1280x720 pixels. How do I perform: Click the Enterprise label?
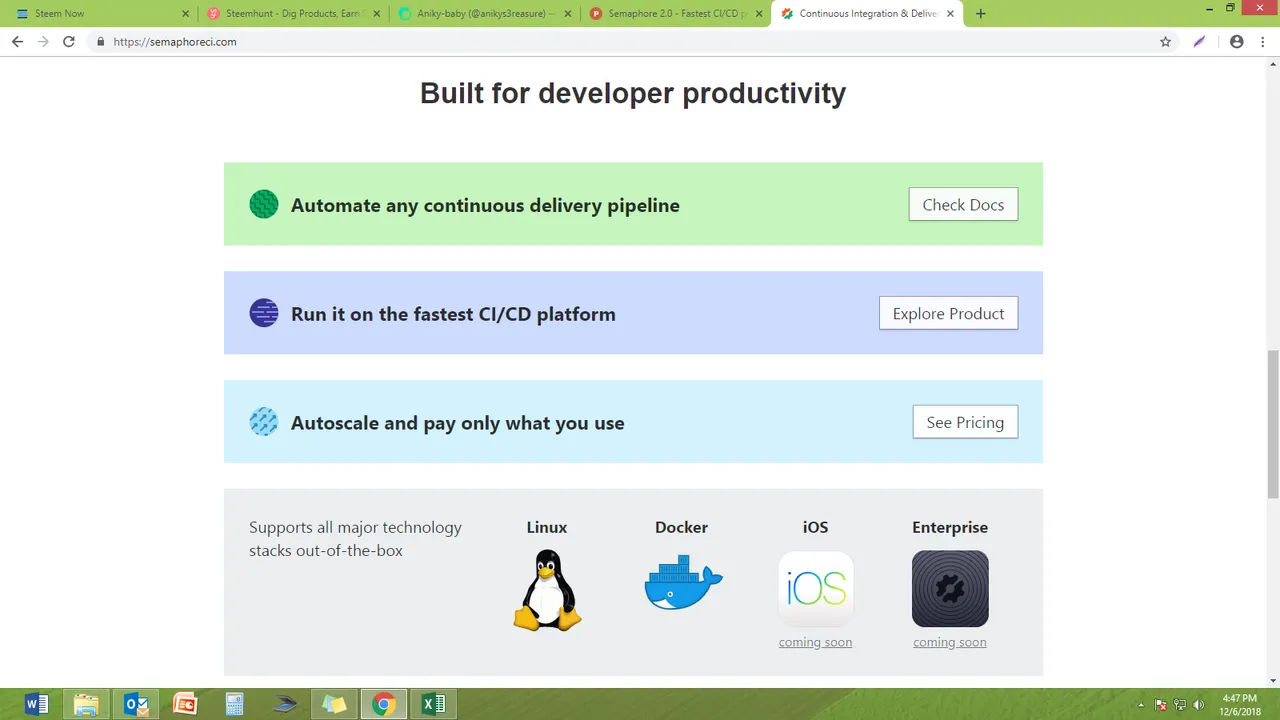pos(950,527)
